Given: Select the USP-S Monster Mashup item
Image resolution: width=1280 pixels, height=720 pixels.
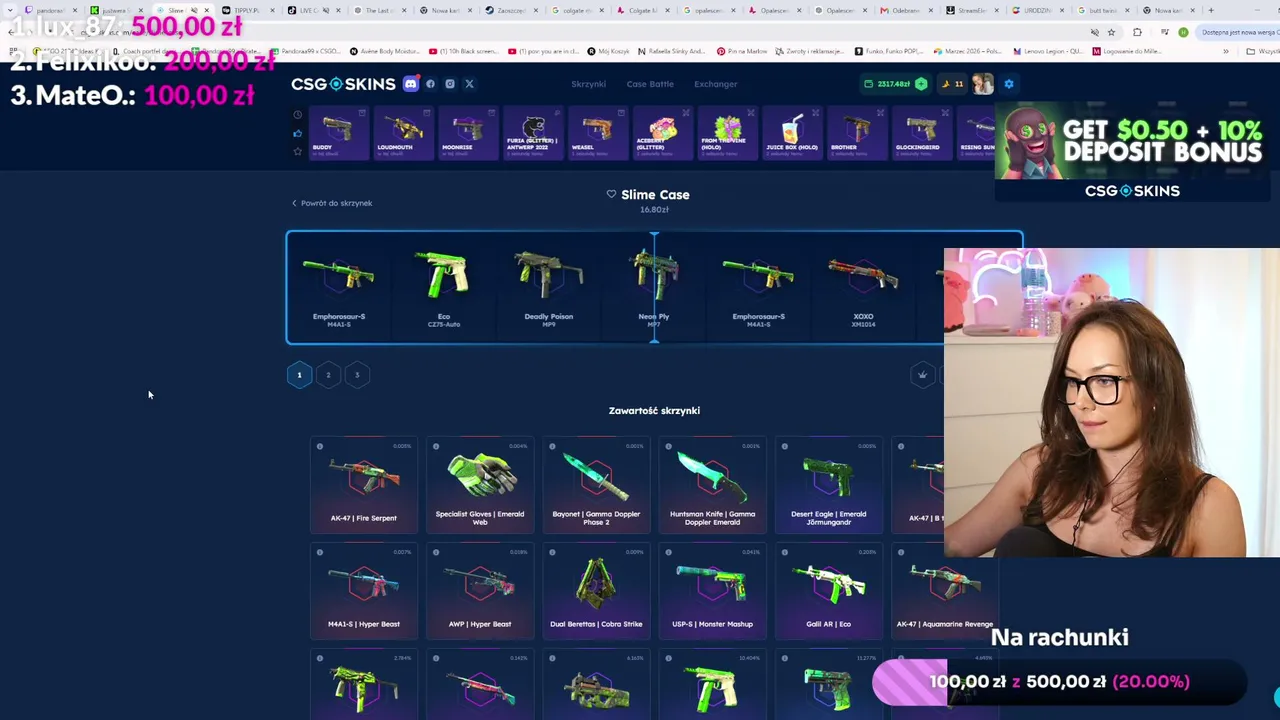Looking at the screenshot, I should (712, 591).
